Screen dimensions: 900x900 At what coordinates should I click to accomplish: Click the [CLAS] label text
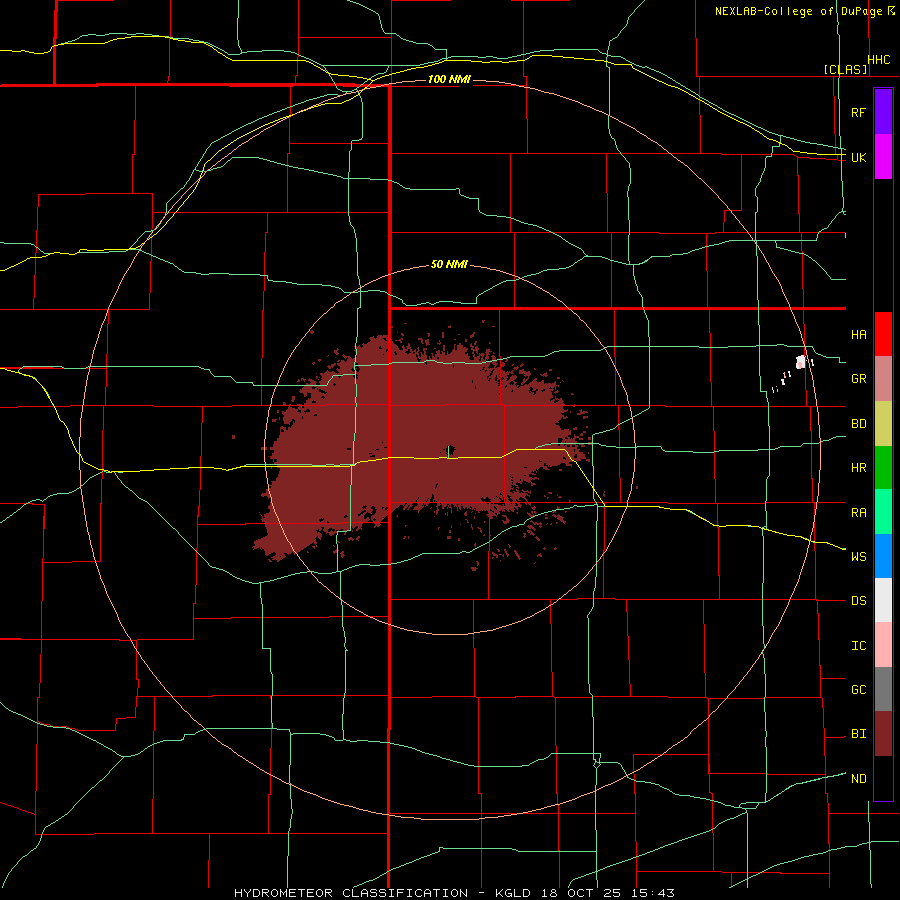[845, 69]
